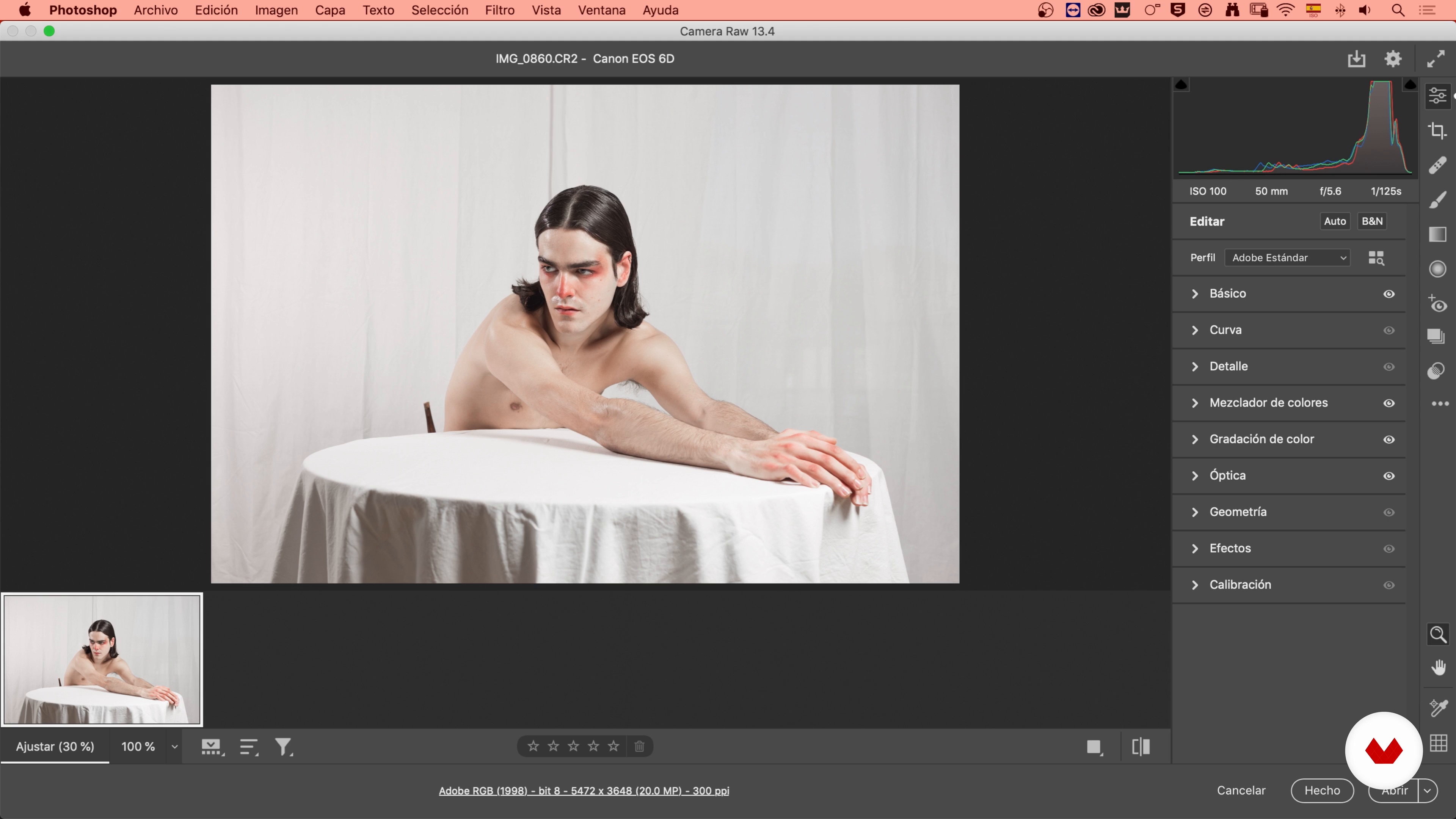Select the Edit sliders panel icon
Screen dimensions: 1456x819
tap(1437, 96)
